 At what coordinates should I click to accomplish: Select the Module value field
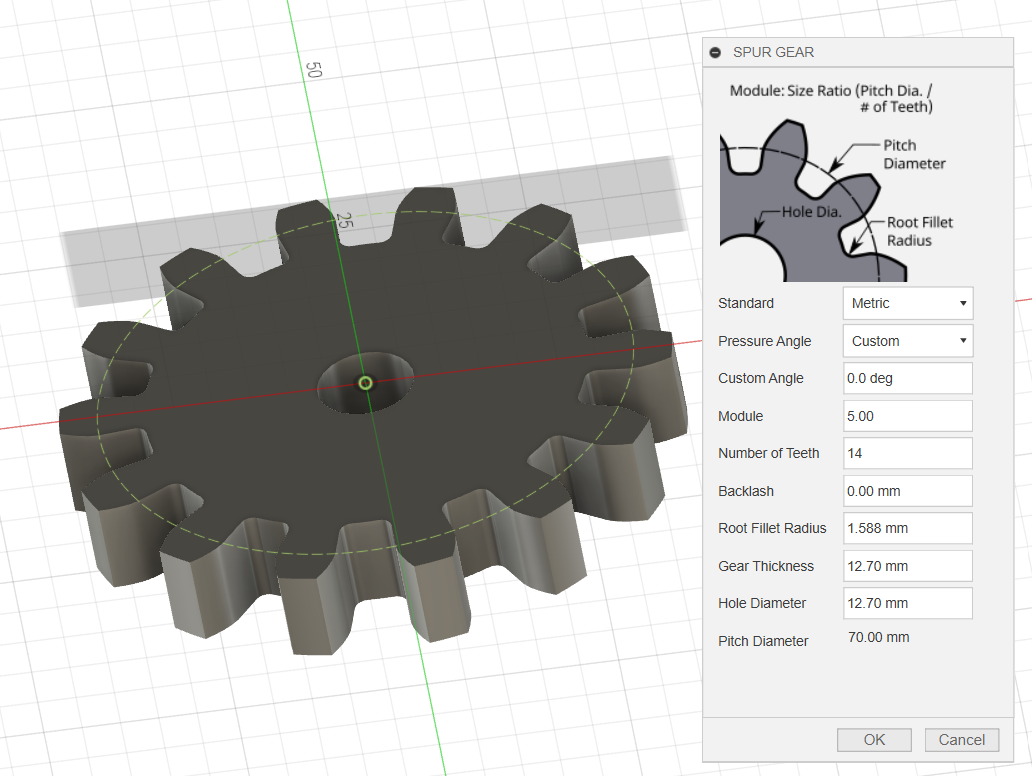pos(908,416)
